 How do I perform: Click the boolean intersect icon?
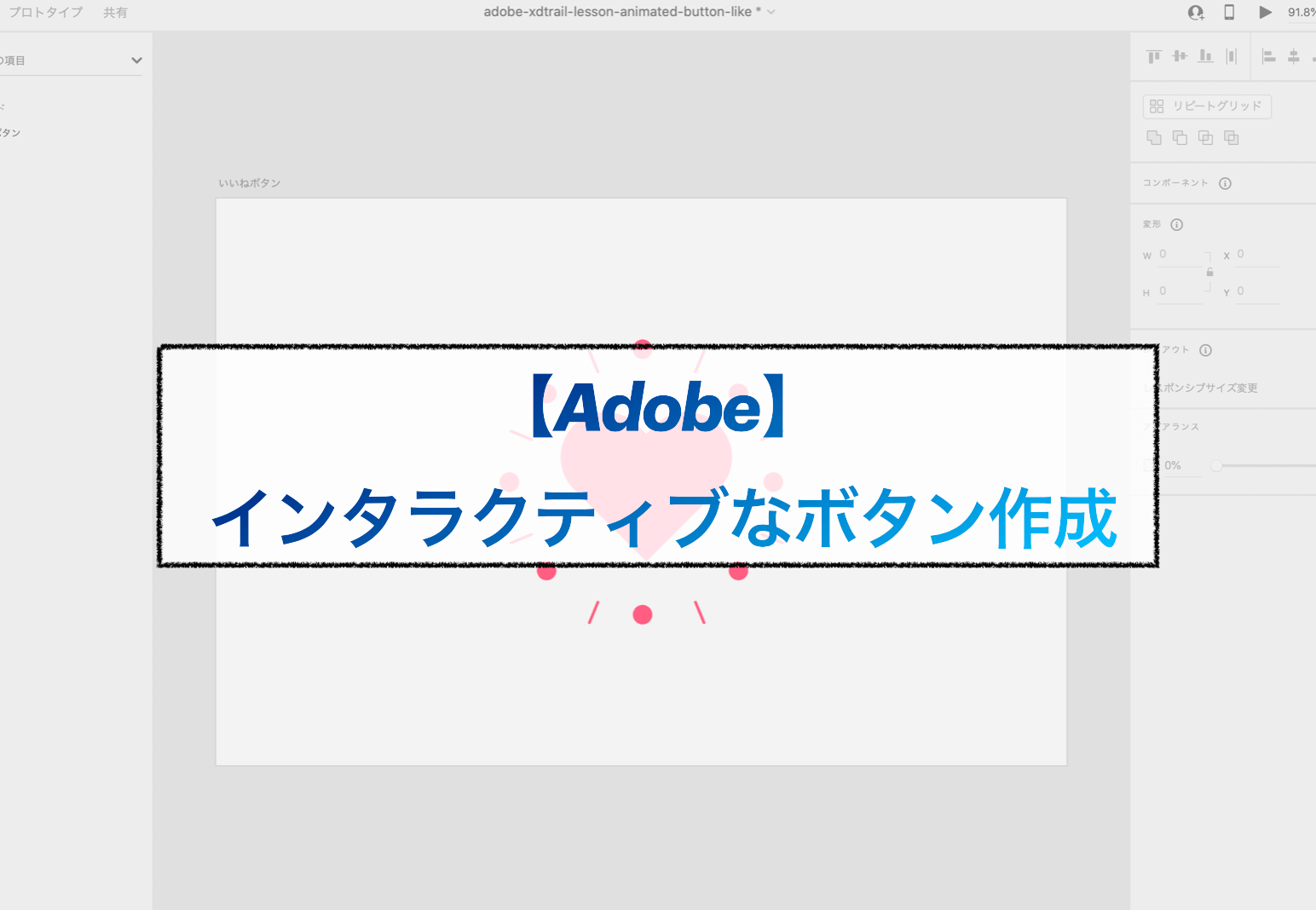(x=1205, y=137)
